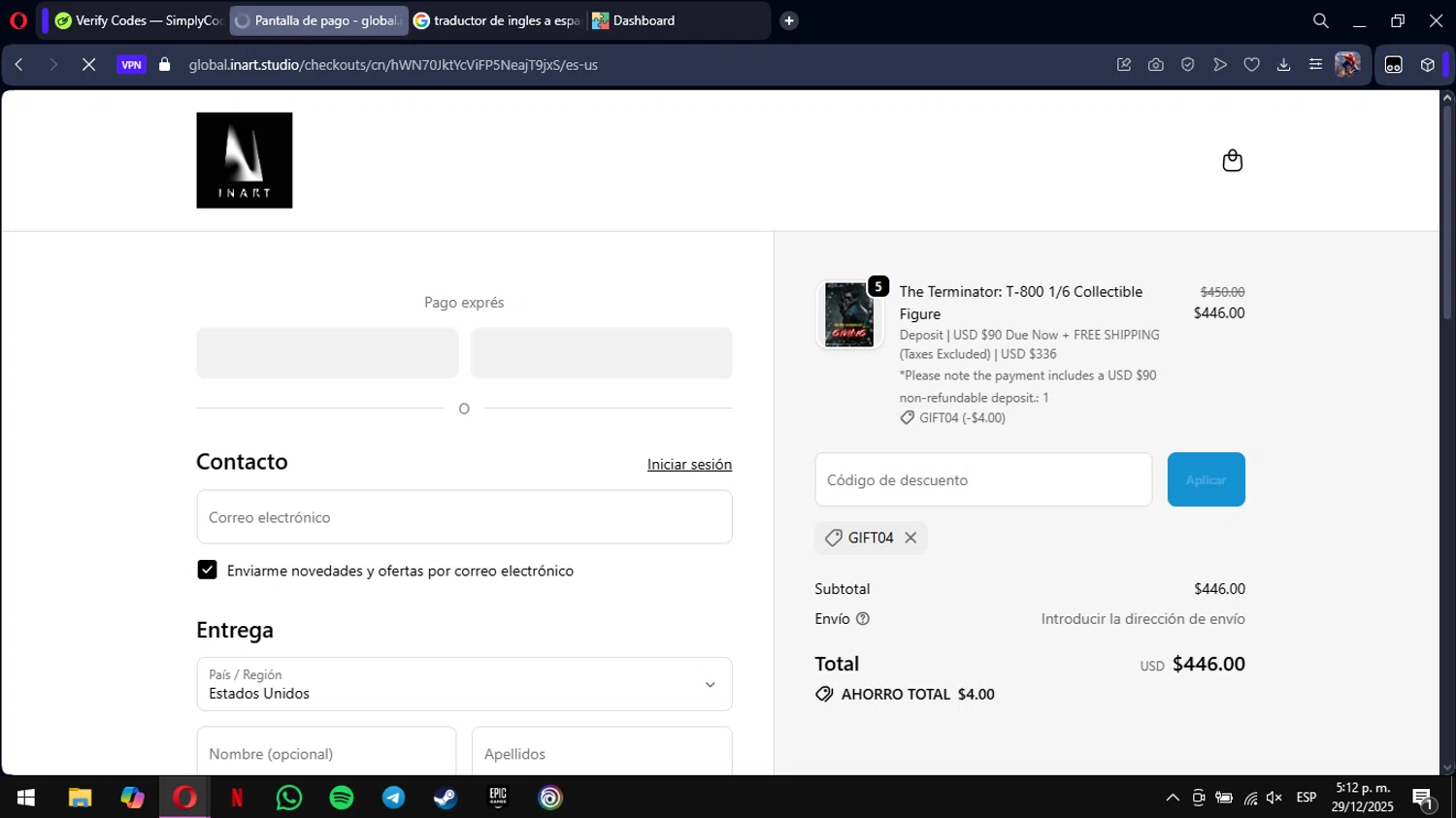Toggle the Opera VPN badge

(x=131, y=65)
